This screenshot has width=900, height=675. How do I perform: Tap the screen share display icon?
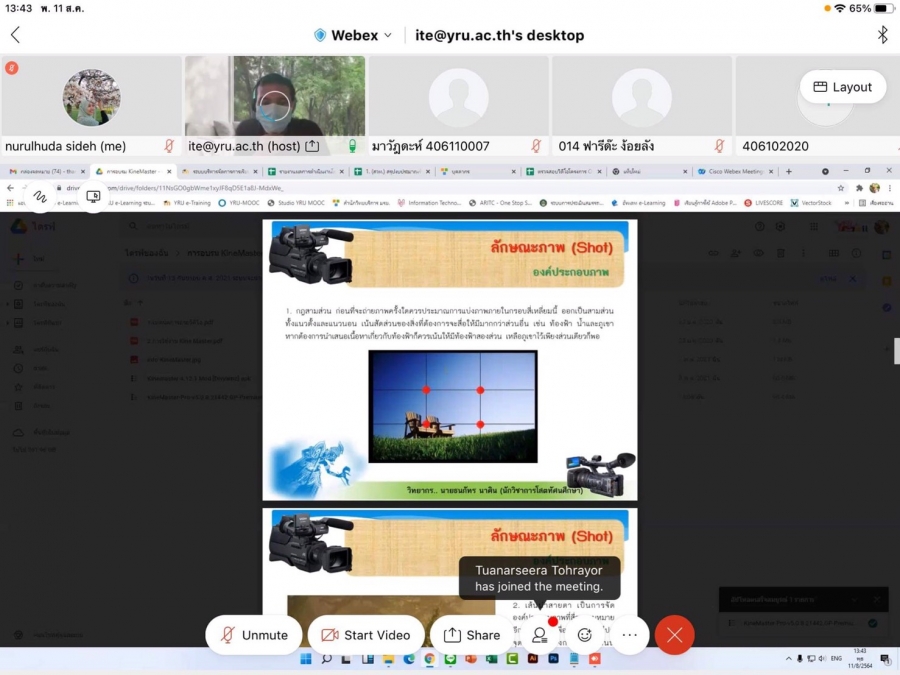93,197
